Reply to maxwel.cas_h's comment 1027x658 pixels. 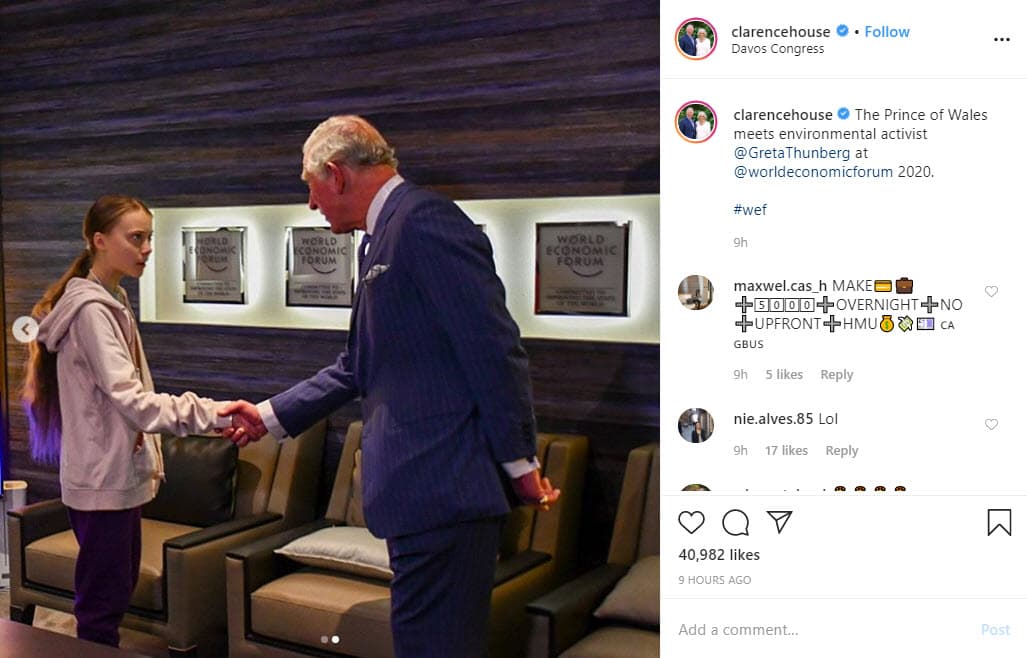(x=836, y=375)
